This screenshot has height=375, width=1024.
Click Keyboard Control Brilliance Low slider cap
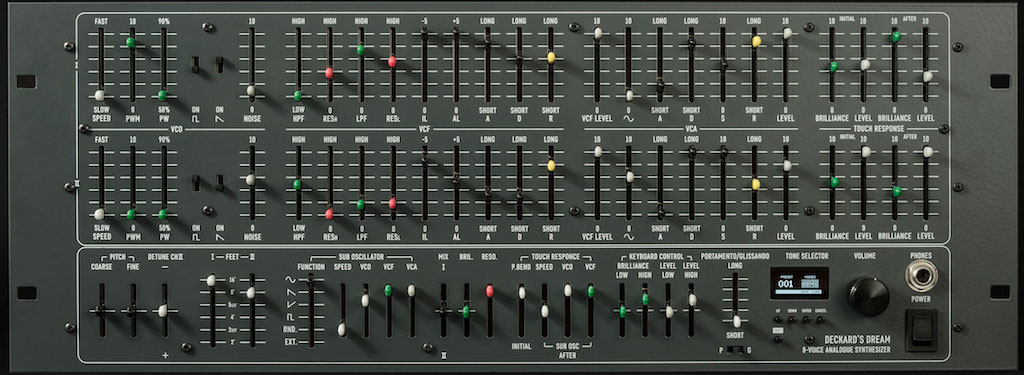coord(622,311)
